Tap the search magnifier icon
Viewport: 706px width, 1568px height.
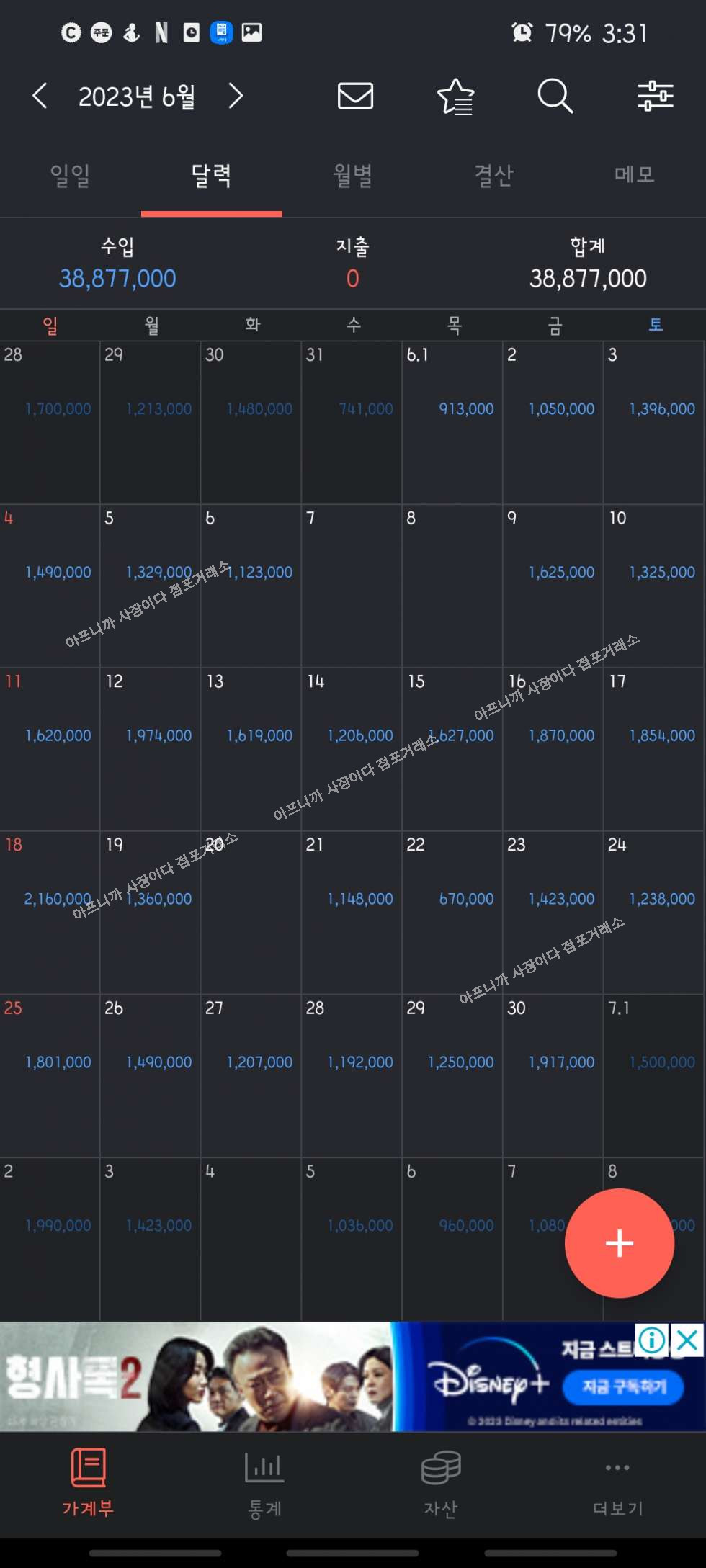tap(555, 96)
